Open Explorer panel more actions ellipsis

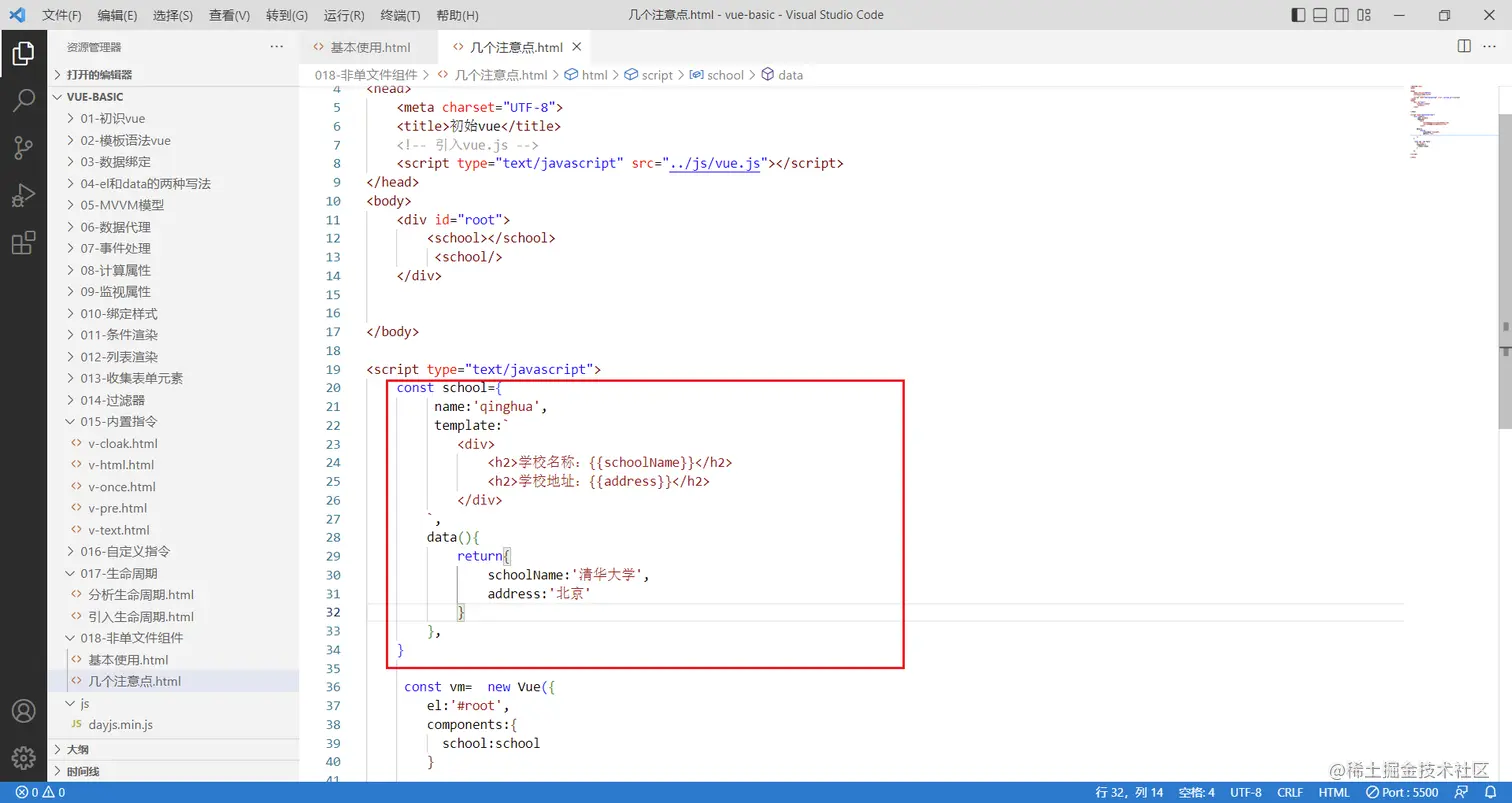(277, 47)
